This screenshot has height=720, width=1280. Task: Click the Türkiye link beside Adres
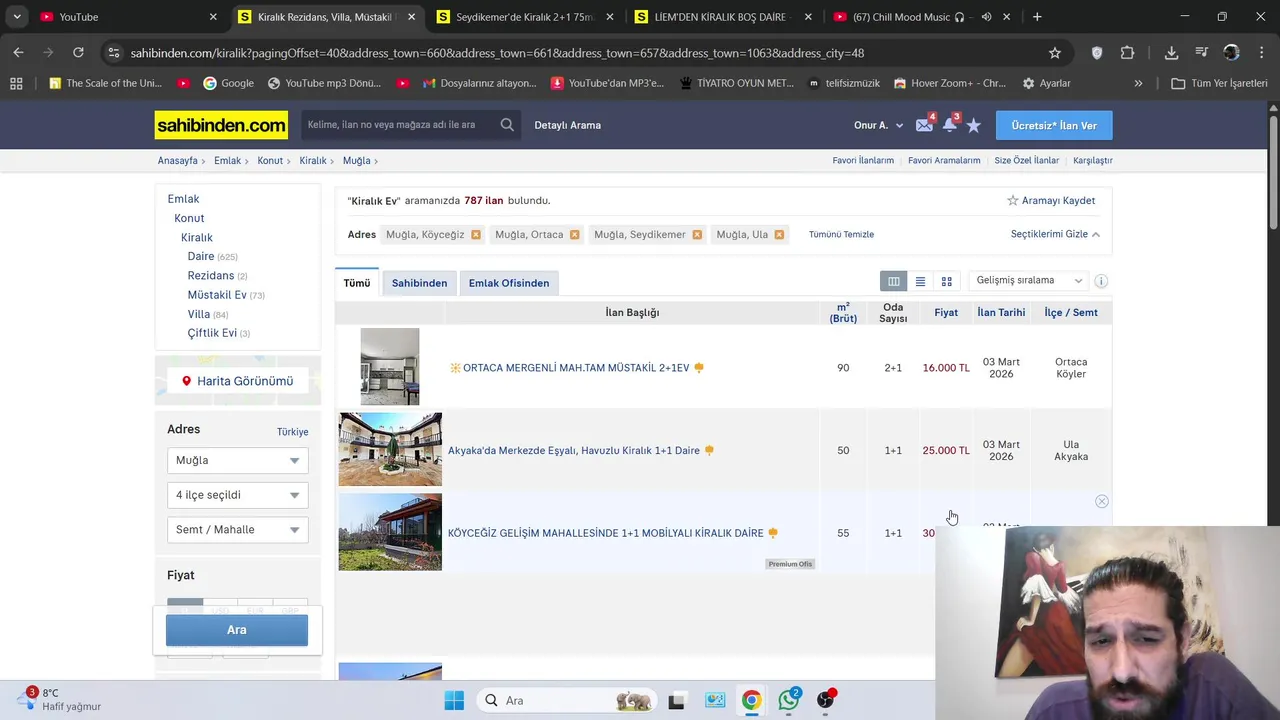click(293, 432)
